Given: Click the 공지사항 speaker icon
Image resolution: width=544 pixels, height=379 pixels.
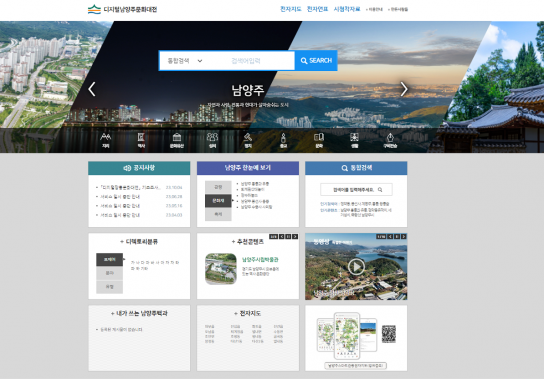Looking at the screenshot, I should click(127, 168).
